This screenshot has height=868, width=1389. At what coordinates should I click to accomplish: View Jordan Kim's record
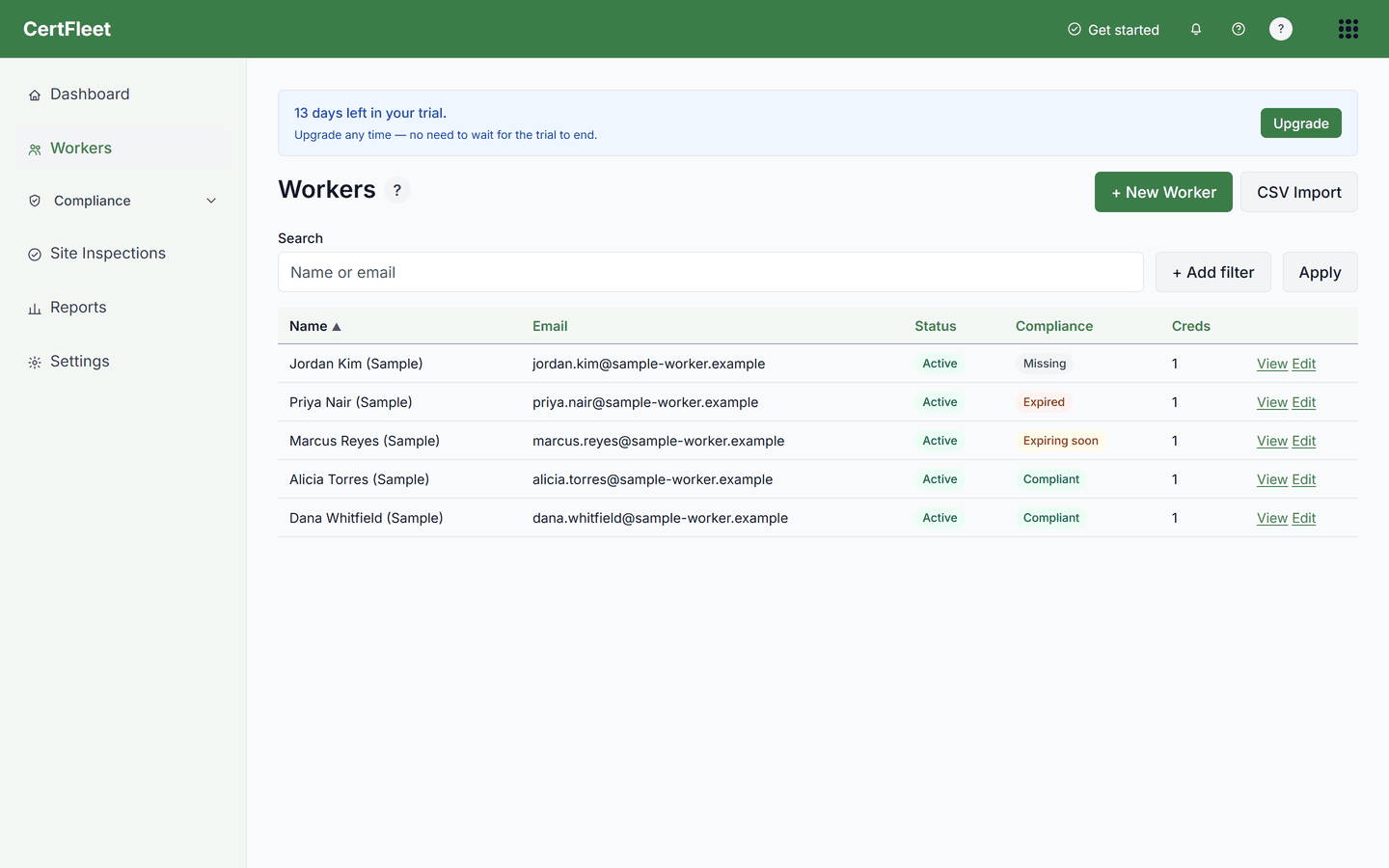click(x=1272, y=364)
